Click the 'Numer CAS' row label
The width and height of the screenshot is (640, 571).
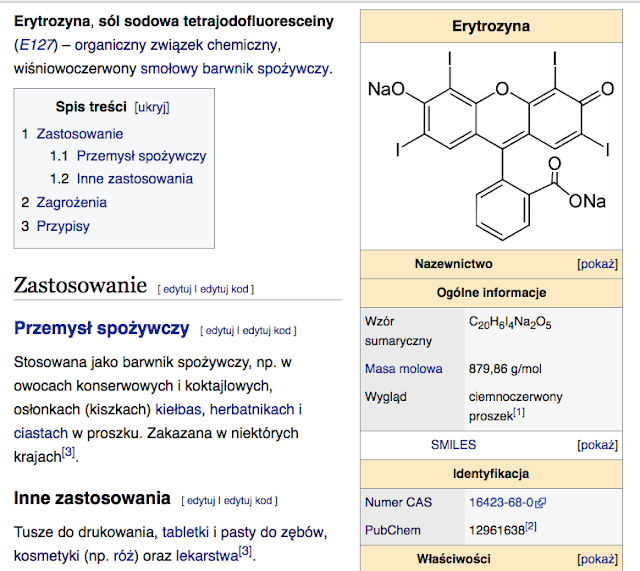[x=398, y=502]
